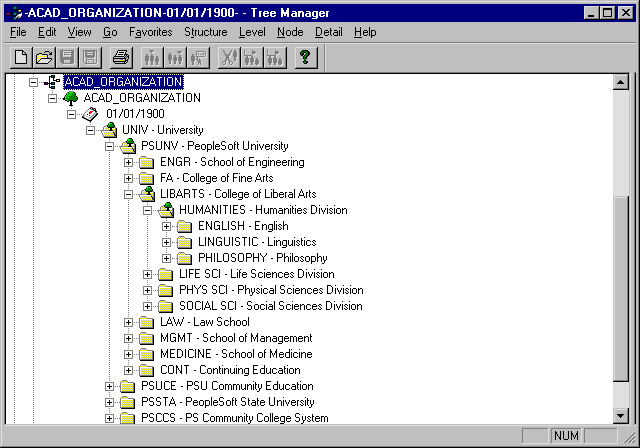640x448 pixels.
Task: Collapse the LIBARTS - College of Liberal Arts node
Action: pyautogui.click(x=128, y=195)
